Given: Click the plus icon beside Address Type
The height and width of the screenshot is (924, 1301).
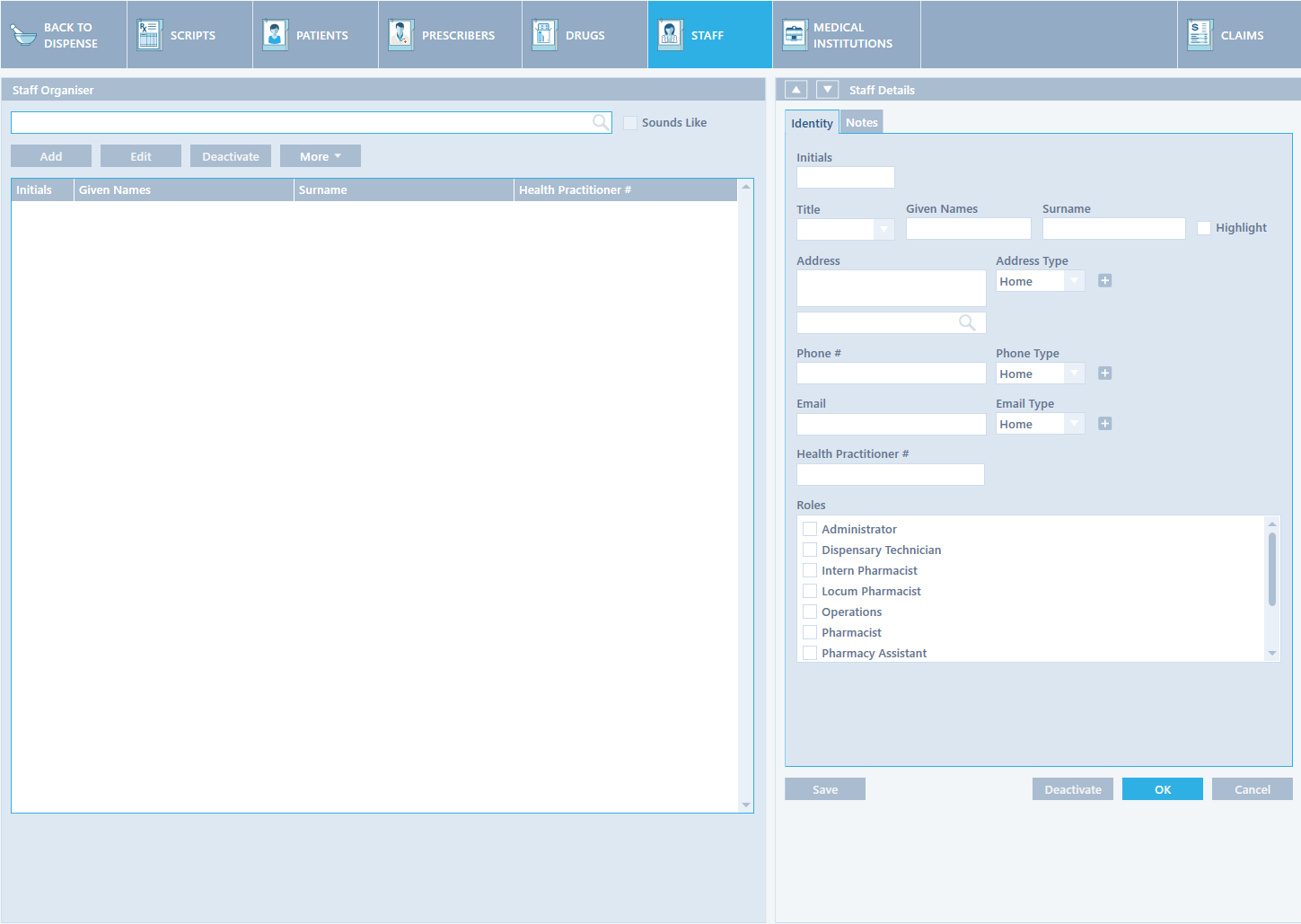Looking at the screenshot, I should click(x=1104, y=281).
